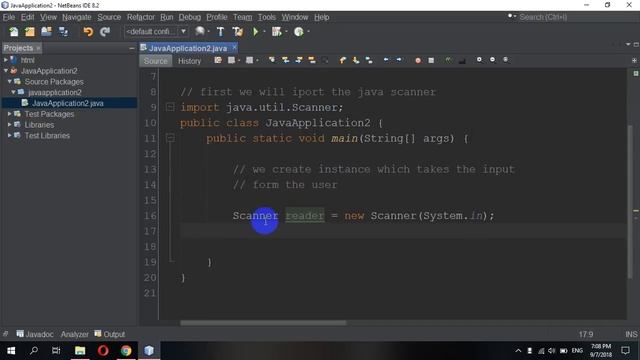Image resolution: width=640 pixels, height=360 pixels.
Task: Open the File menu
Action: [9, 17]
